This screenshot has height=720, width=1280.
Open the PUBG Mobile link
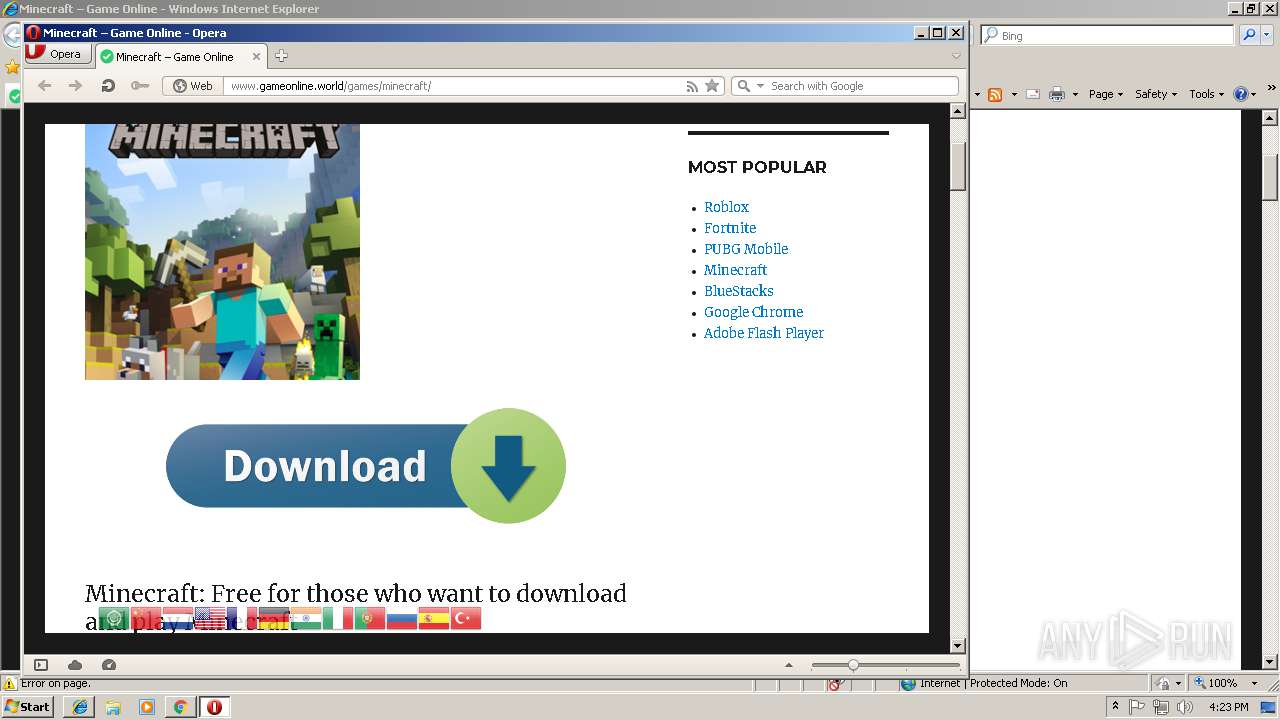click(x=746, y=249)
